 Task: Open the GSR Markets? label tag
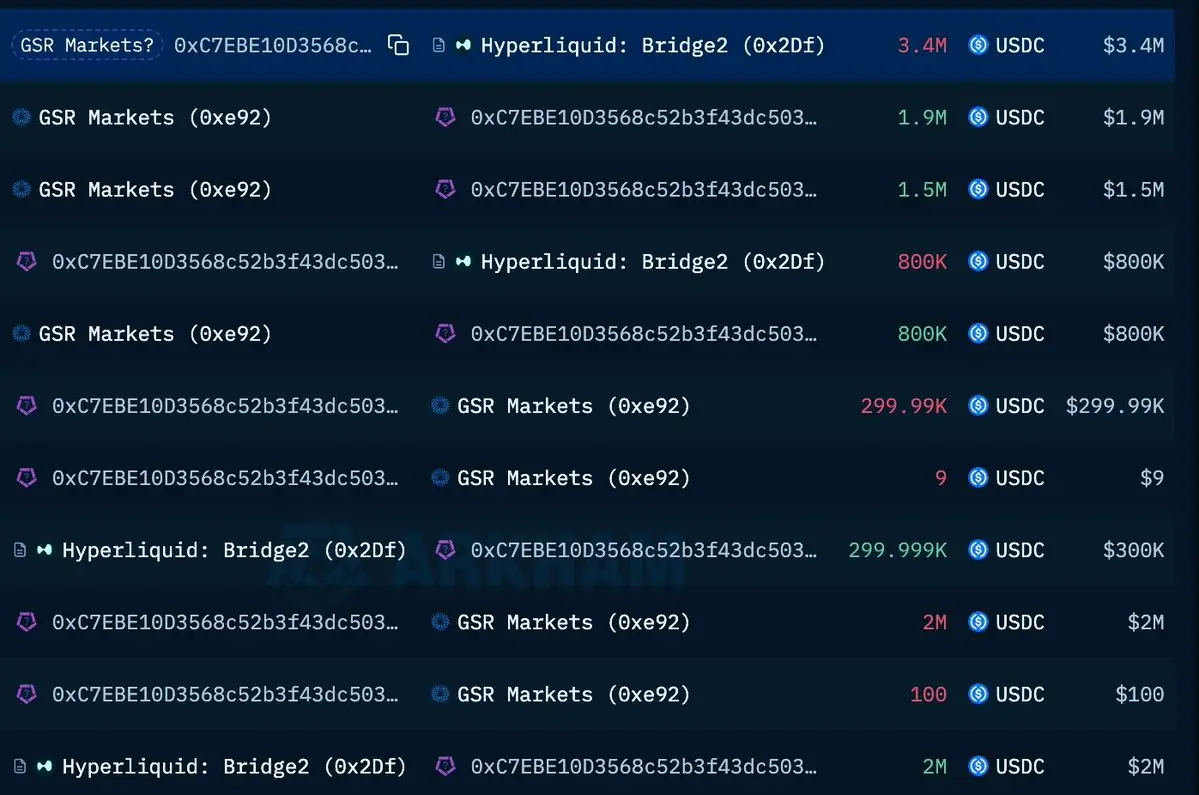[86, 45]
